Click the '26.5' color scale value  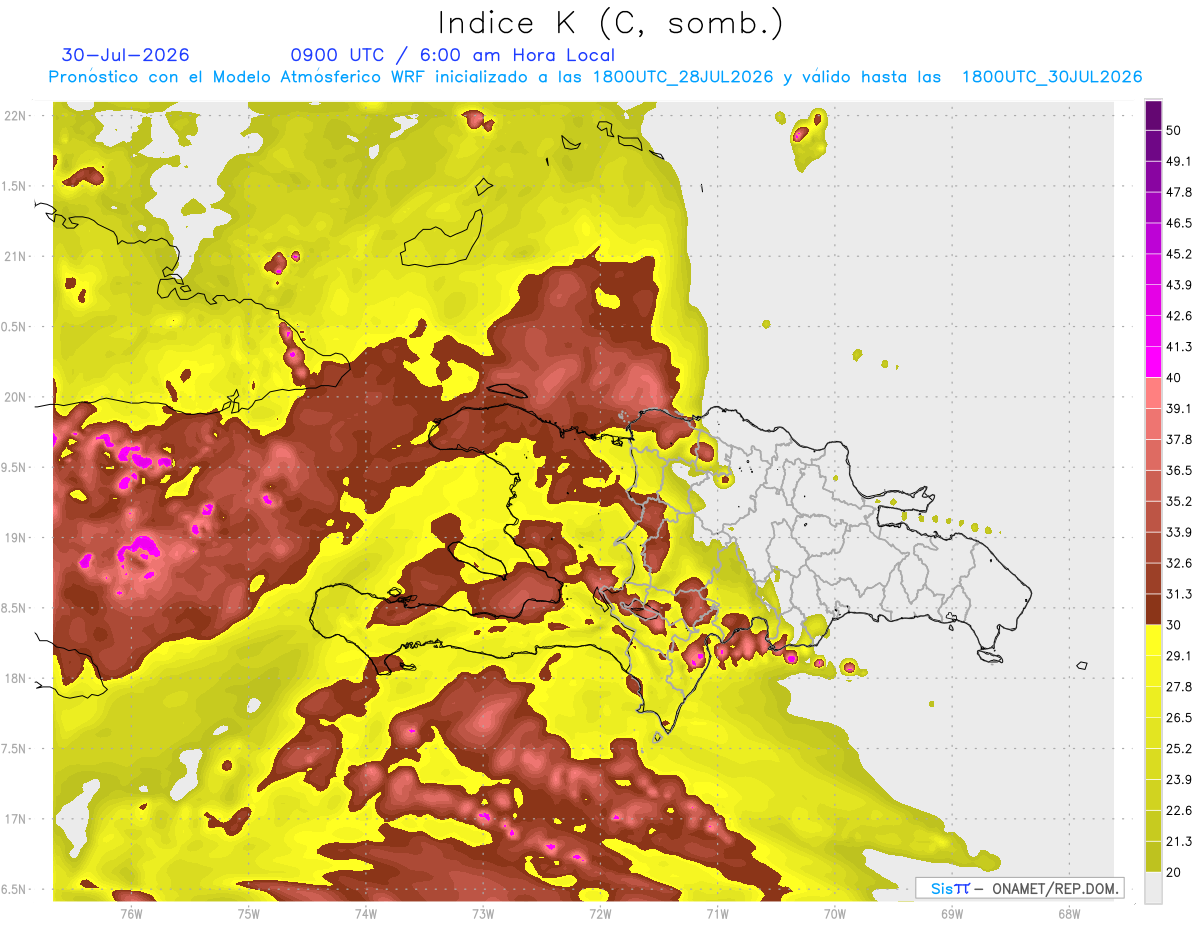(x=1179, y=719)
